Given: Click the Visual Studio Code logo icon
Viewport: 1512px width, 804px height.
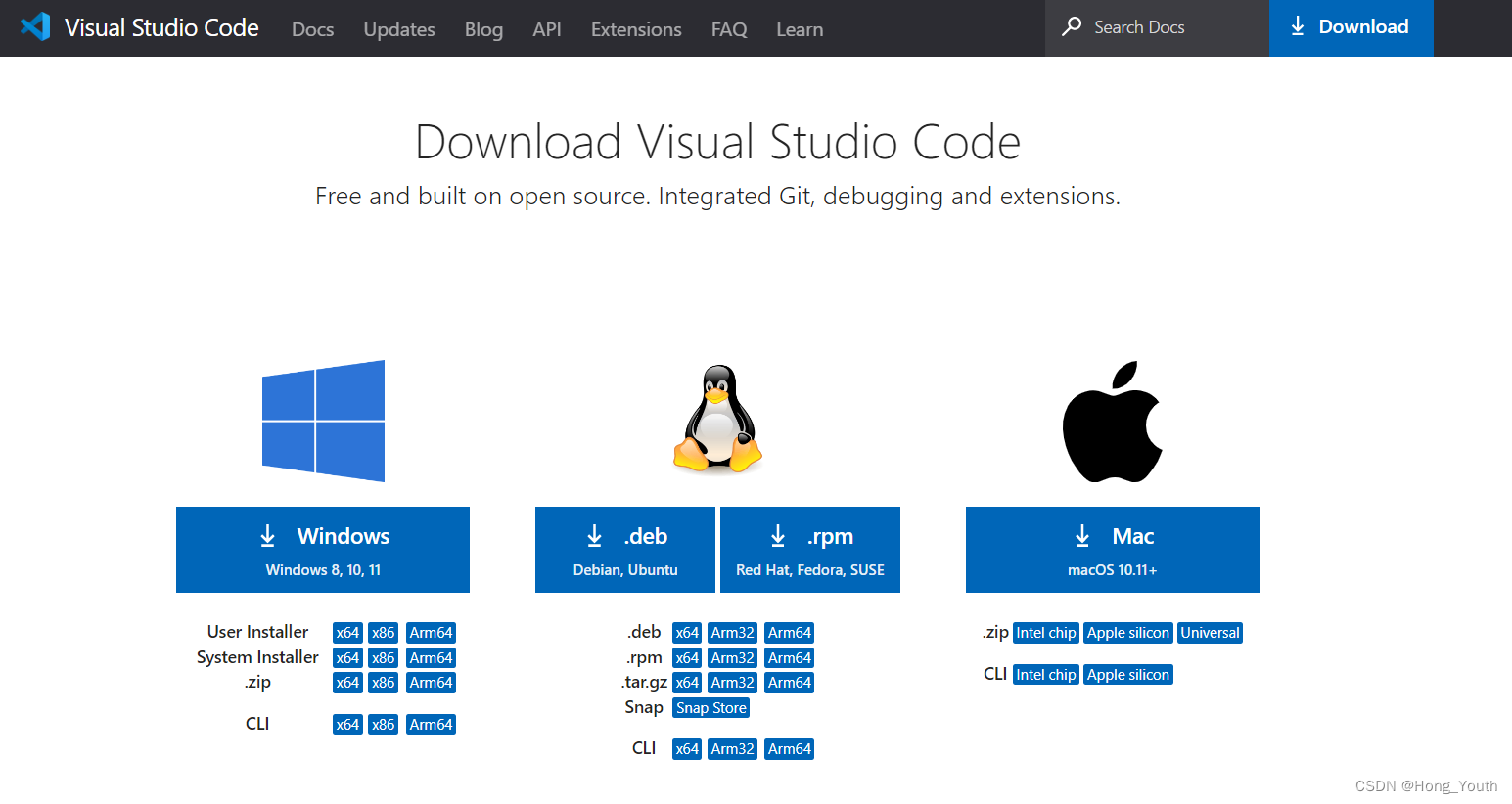Looking at the screenshot, I should point(35,26).
